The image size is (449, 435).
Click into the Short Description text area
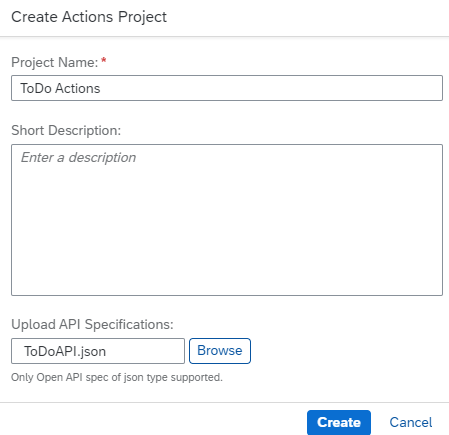(x=227, y=220)
